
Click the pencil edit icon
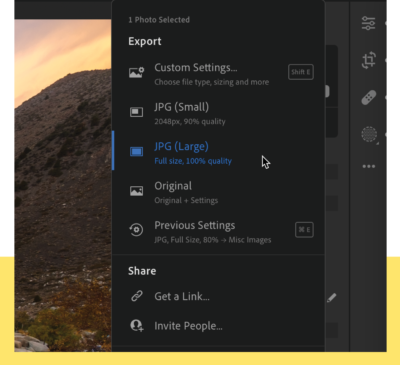coord(332,297)
